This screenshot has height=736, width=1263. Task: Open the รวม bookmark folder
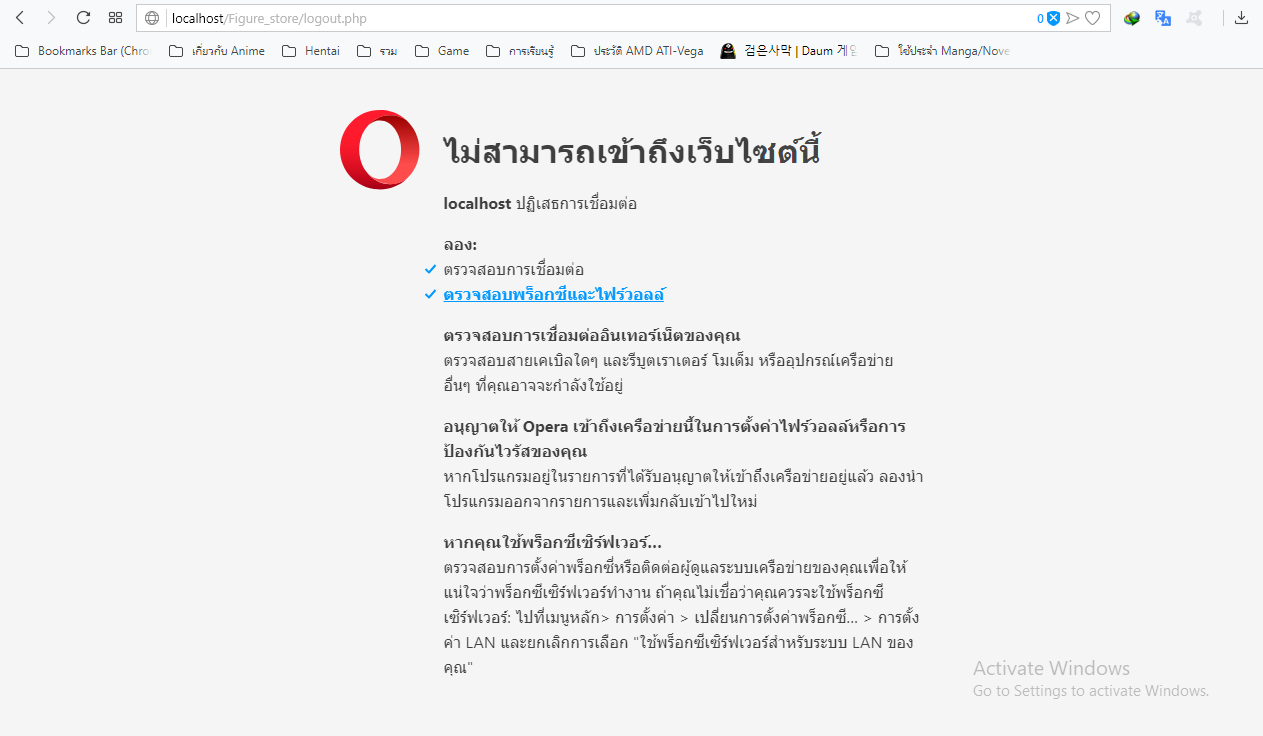[x=377, y=51]
